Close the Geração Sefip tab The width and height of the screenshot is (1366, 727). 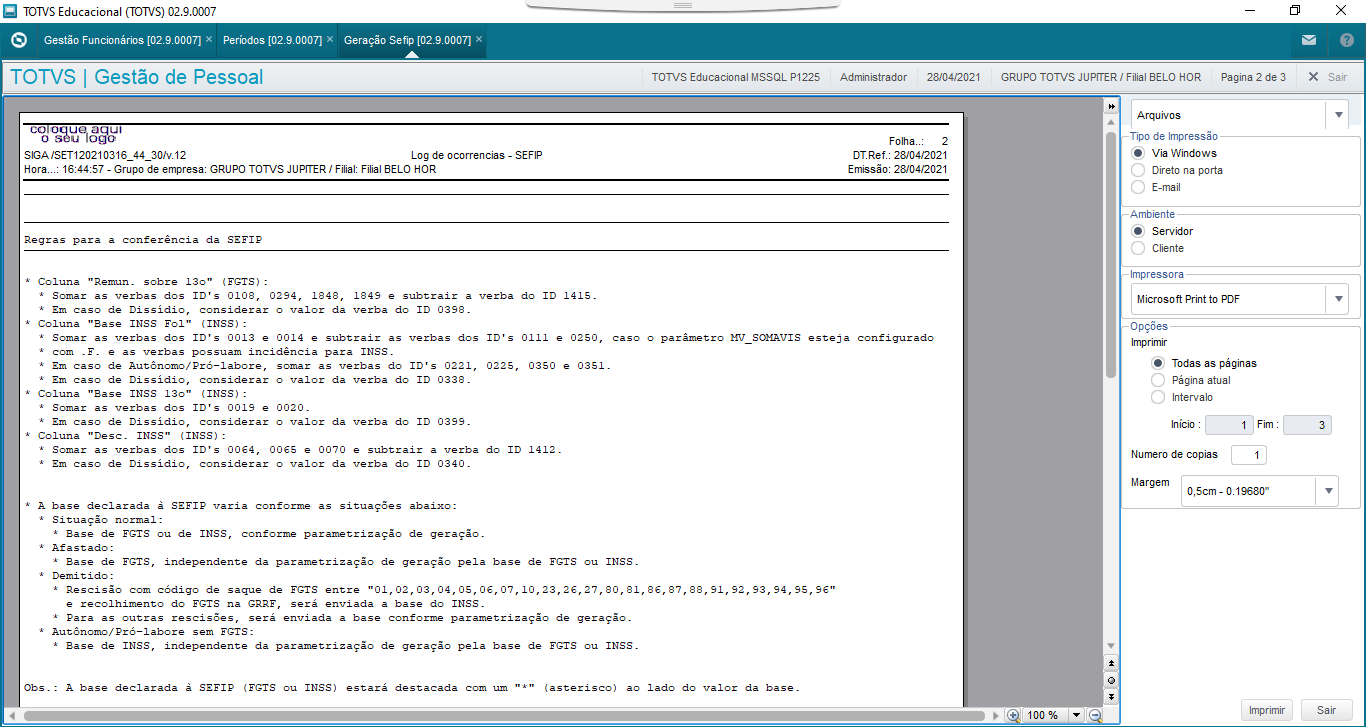click(479, 40)
